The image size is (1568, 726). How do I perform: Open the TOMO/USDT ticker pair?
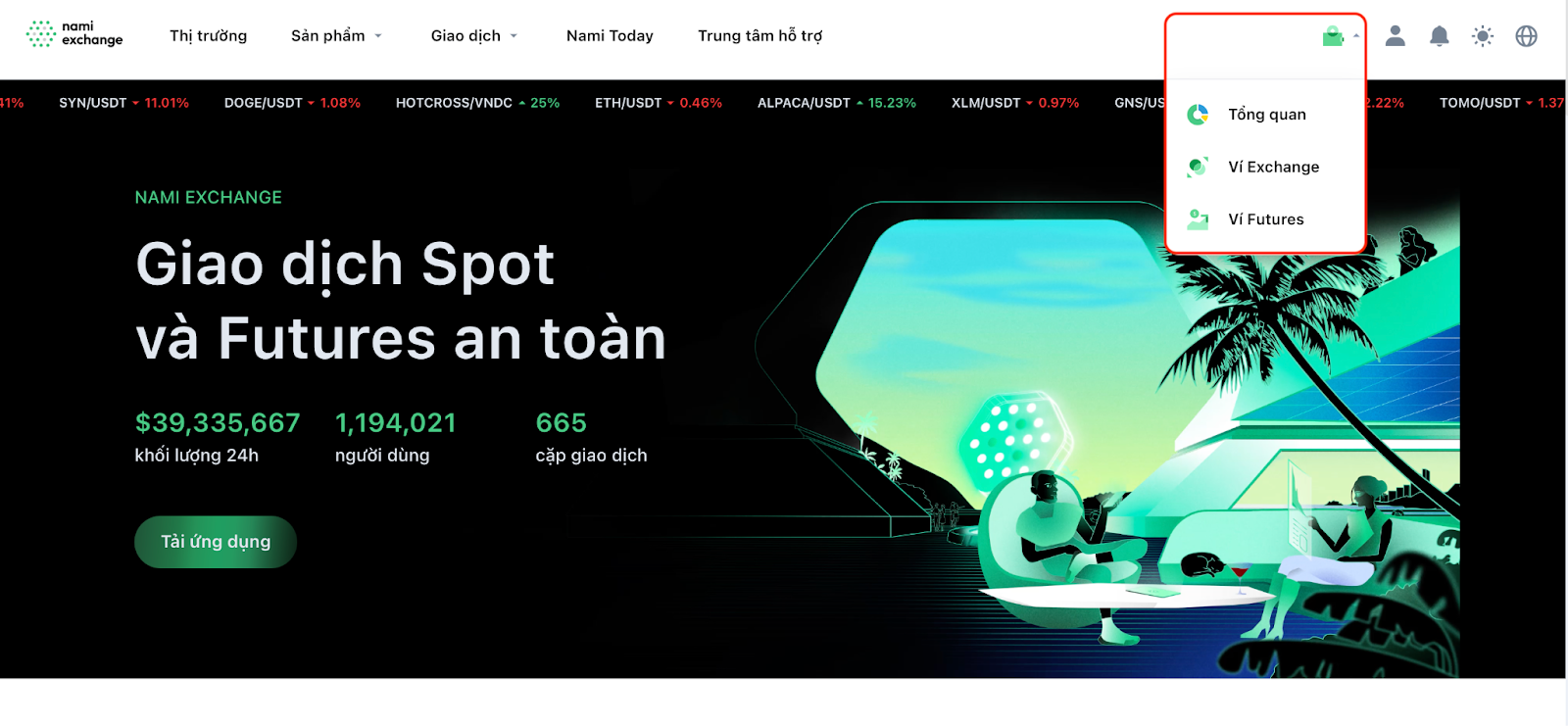[1501, 103]
